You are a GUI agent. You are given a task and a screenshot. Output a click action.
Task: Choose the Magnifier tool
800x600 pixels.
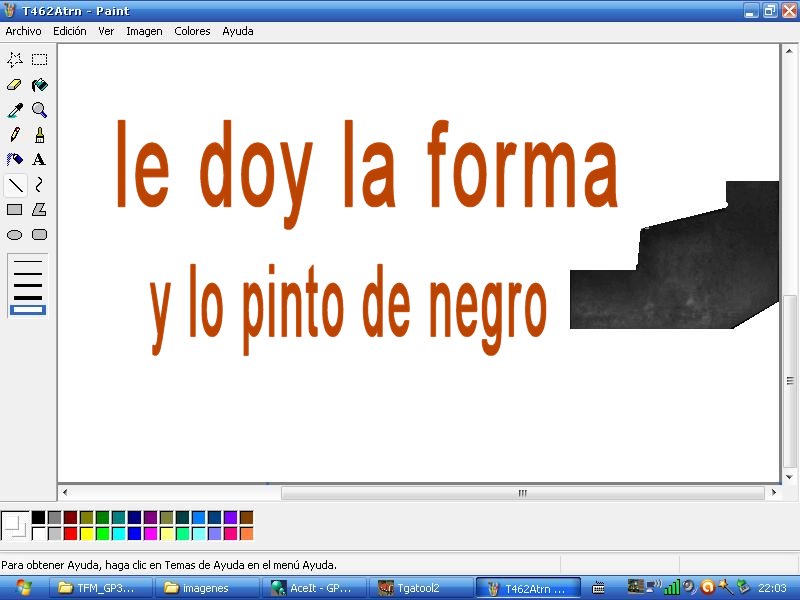pyautogui.click(x=39, y=110)
